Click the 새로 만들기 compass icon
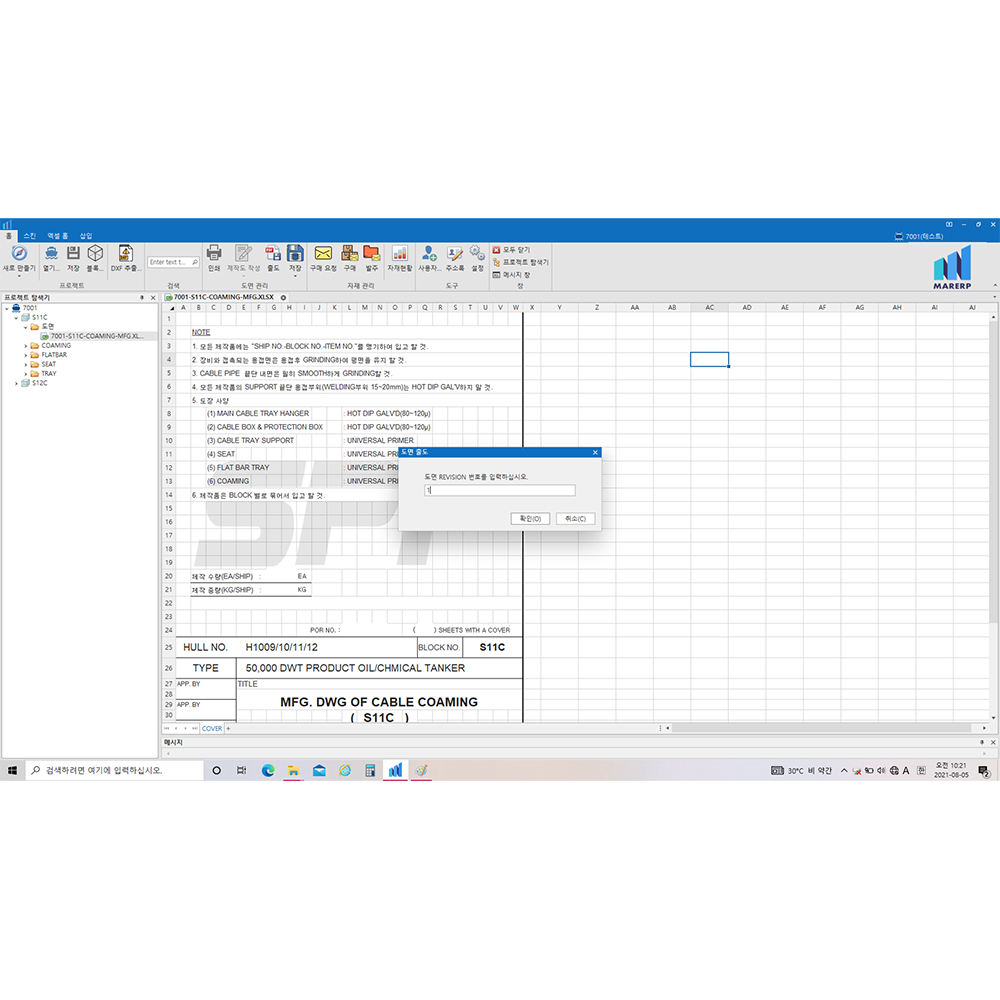The width and height of the screenshot is (1000, 1000). pyautogui.click(x=18, y=254)
